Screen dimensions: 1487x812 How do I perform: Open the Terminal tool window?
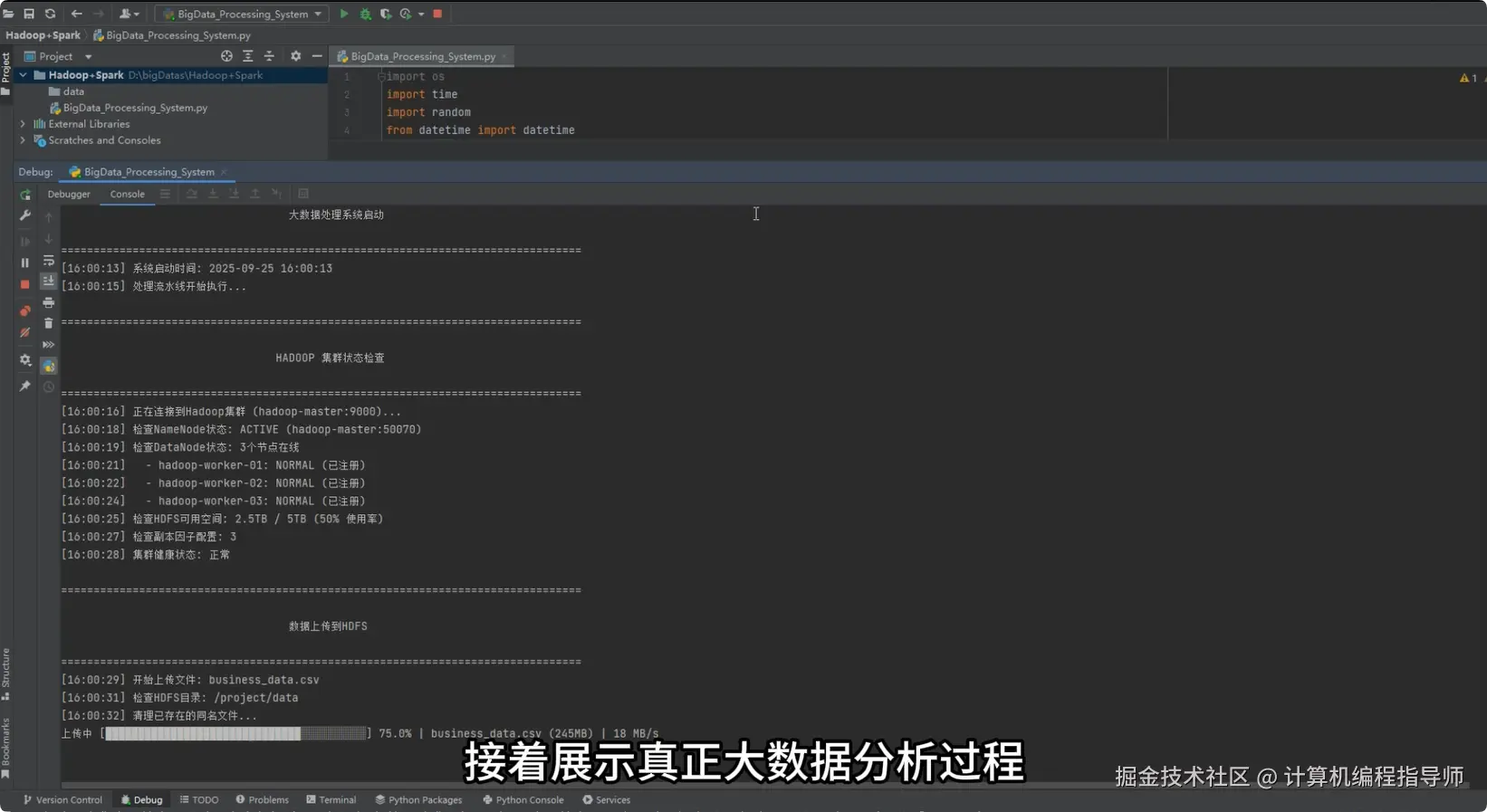(331, 800)
